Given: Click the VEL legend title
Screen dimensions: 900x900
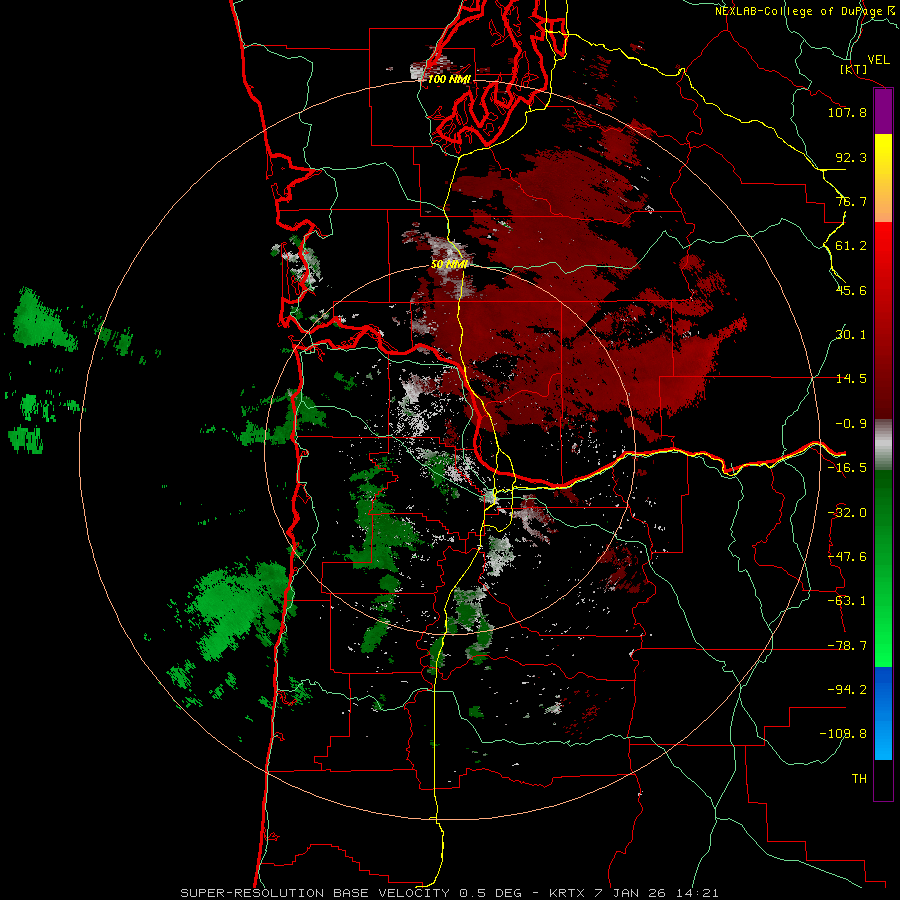Looking at the screenshot, I should 879,60.
